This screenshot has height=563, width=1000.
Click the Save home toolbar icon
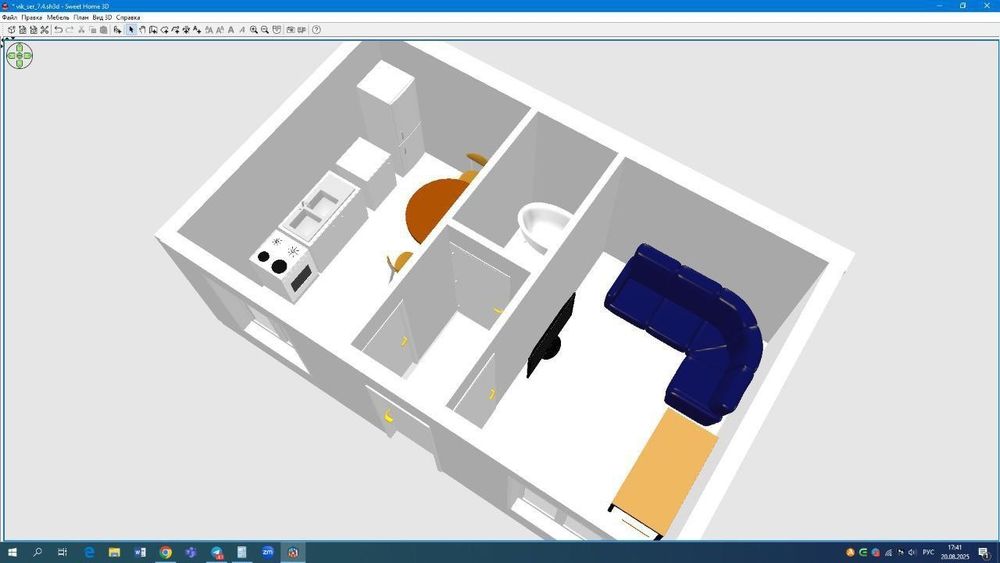pyautogui.click(x=33, y=30)
